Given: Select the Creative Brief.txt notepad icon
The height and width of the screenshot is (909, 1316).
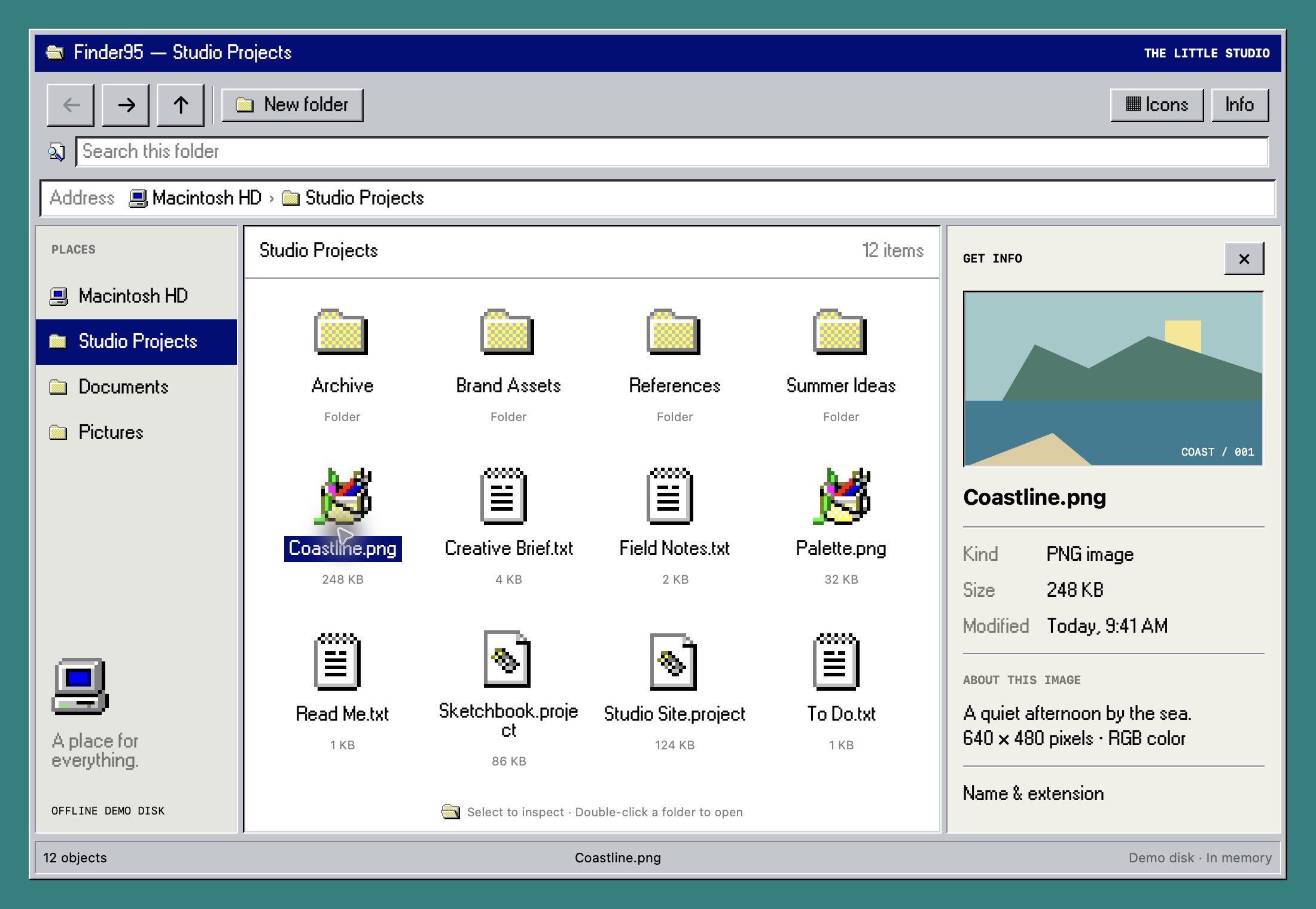Looking at the screenshot, I should [x=504, y=496].
